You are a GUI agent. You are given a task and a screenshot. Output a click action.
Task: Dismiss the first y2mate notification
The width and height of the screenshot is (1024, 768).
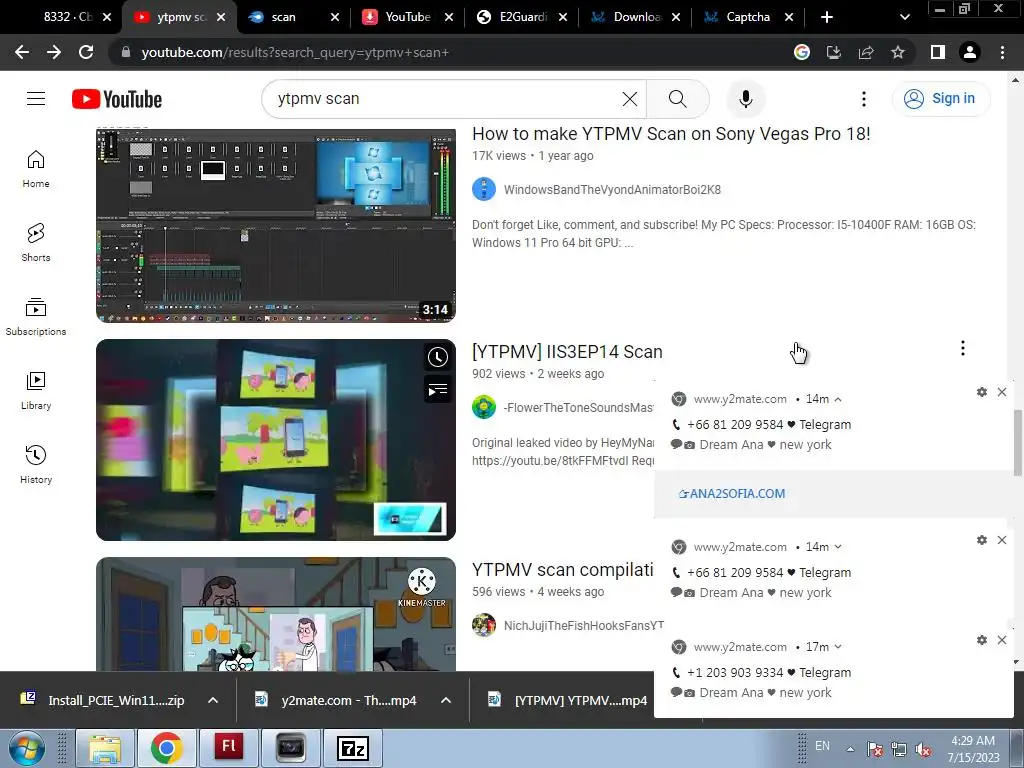pyautogui.click(x=1002, y=392)
